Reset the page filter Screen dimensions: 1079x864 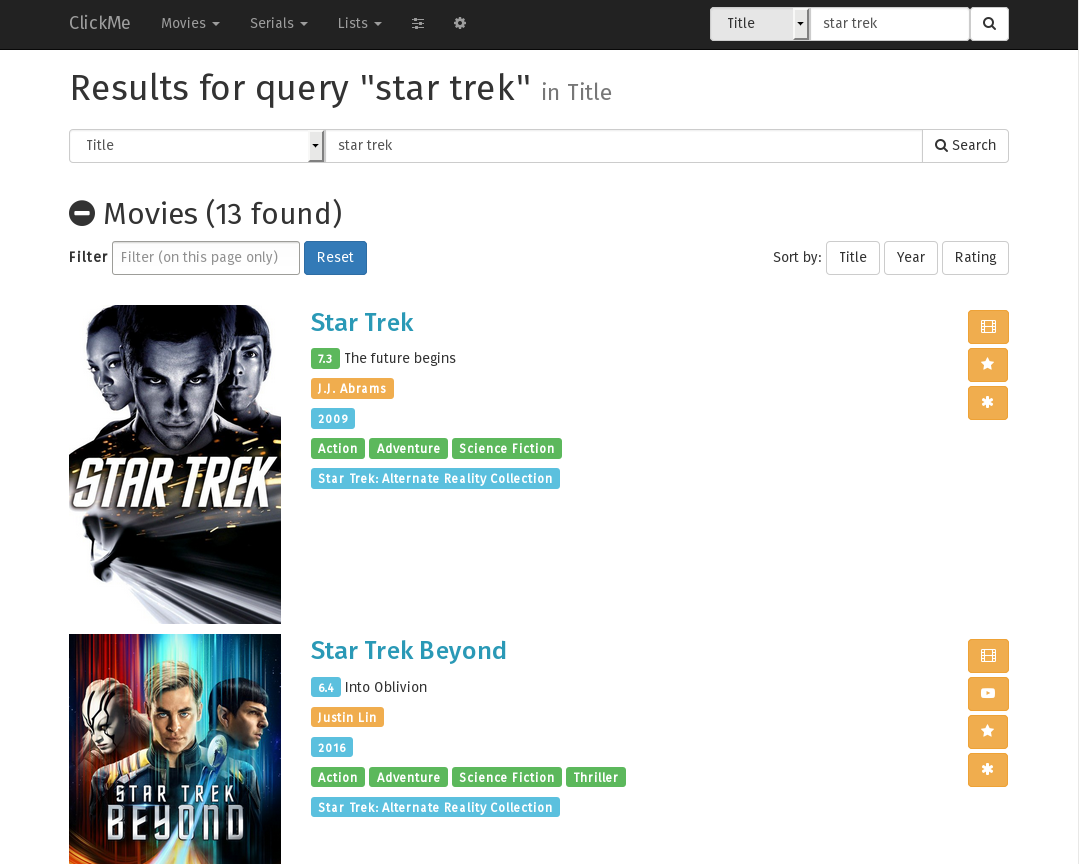click(x=335, y=258)
